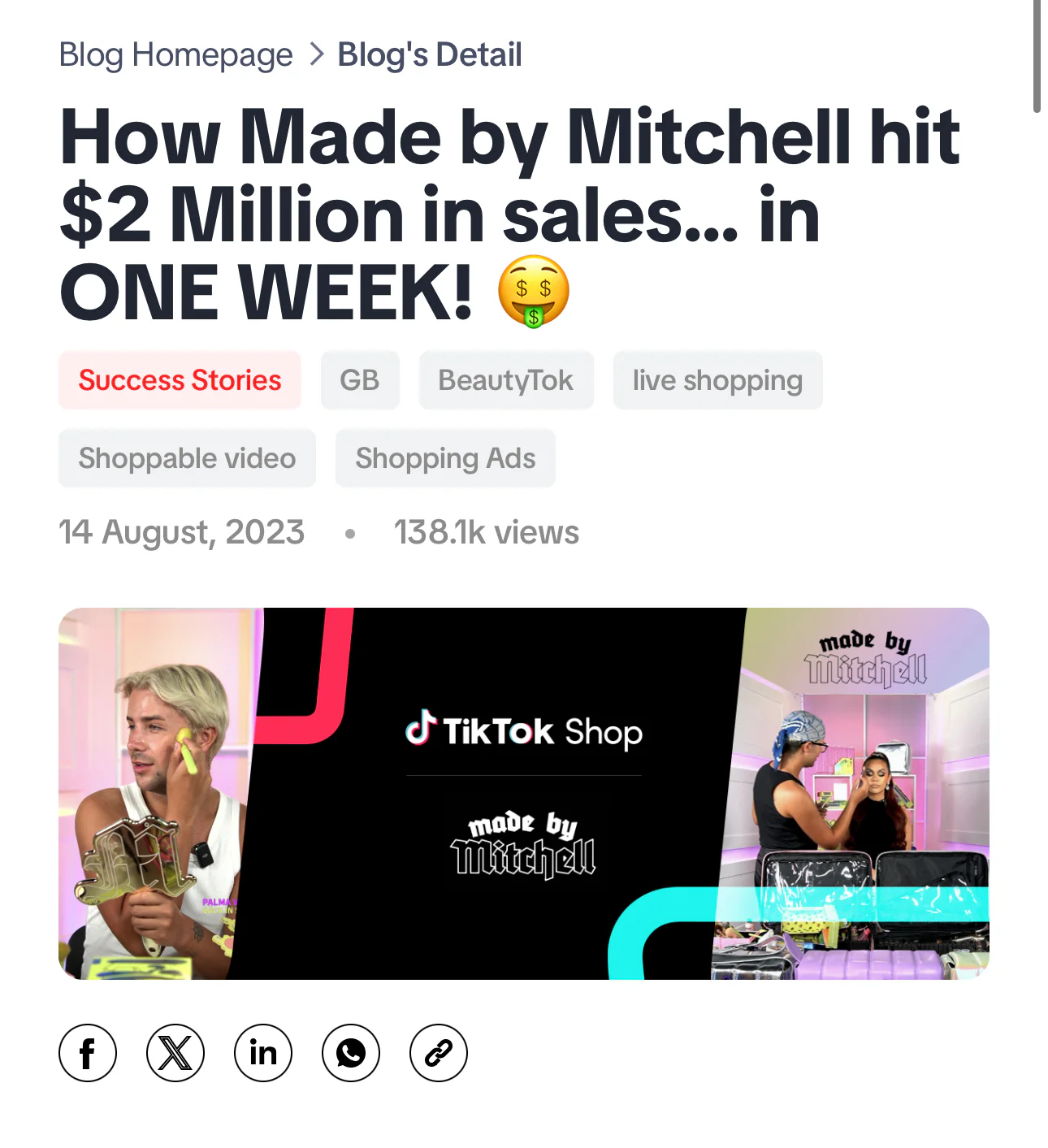Viewport: 1048px width, 1148px height.
Task: Select the GB region tag
Action: click(x=360, y=380)
